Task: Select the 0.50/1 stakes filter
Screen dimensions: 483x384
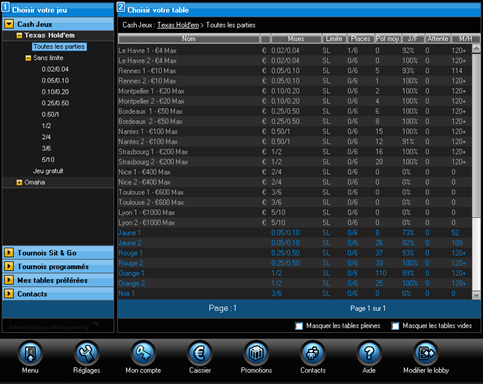Action: (50, 115)
